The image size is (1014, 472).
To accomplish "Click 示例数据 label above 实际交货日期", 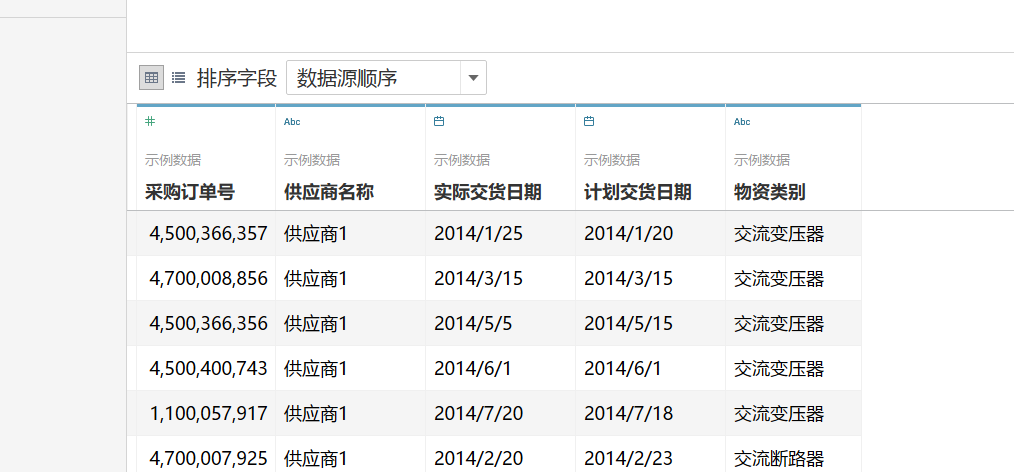I will point(462,160).
